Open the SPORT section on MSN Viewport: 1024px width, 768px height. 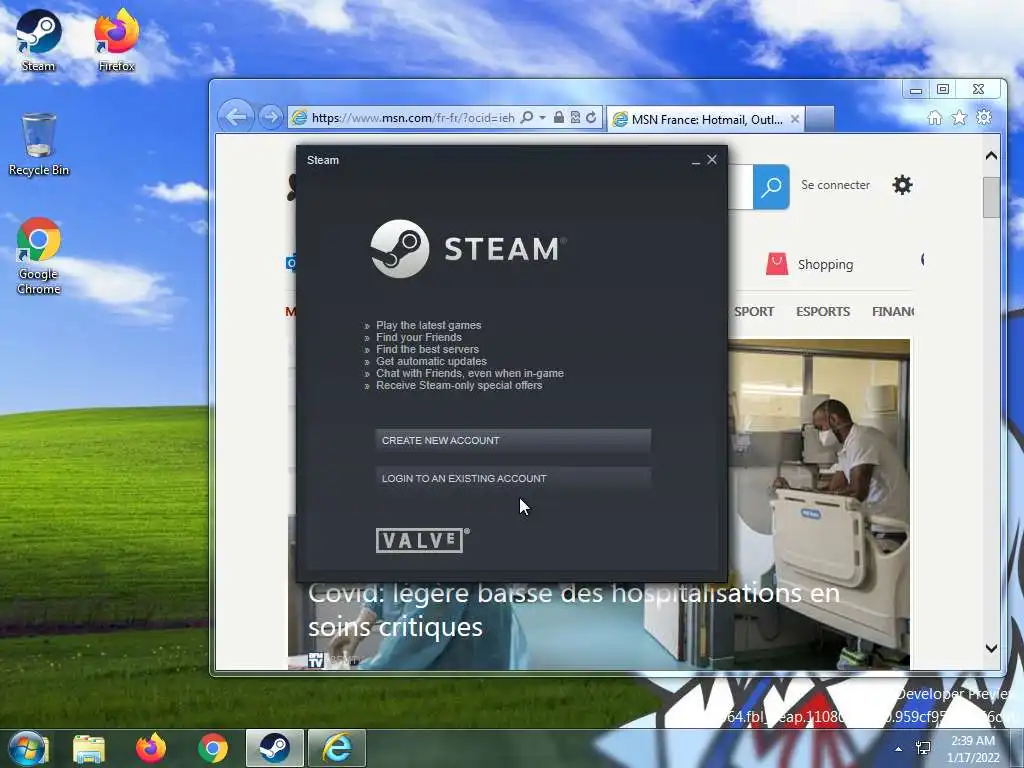click(754, 312)
